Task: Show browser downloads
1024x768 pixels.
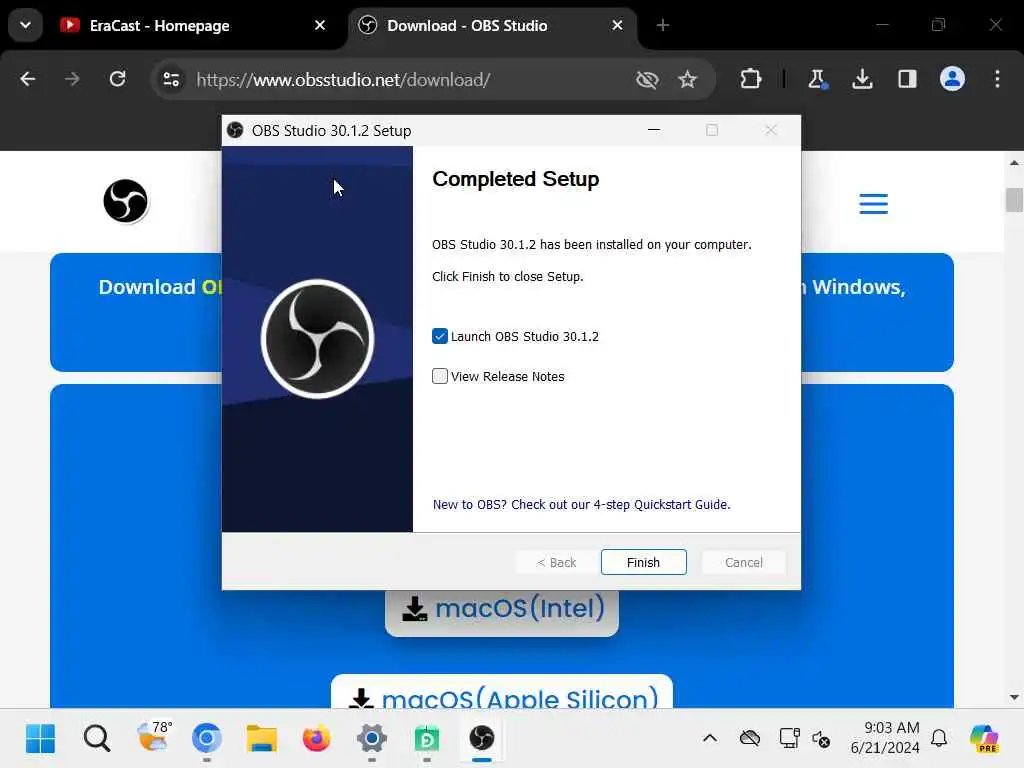Action: click(862, 79)
